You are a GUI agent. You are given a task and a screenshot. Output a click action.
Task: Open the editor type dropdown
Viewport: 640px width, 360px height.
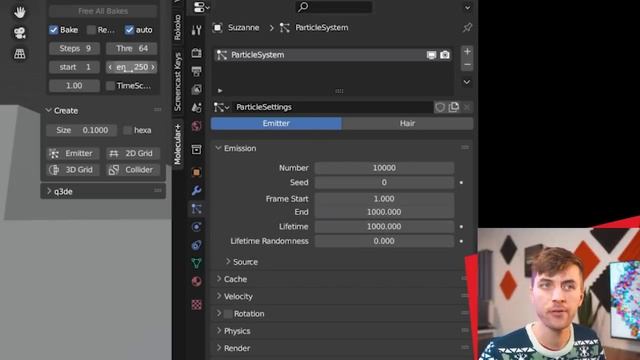point(201,7)
